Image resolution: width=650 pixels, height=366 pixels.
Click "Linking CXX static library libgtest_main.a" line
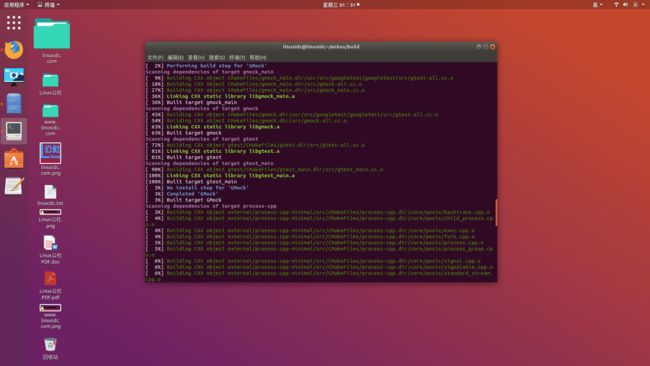click(230, 176)
